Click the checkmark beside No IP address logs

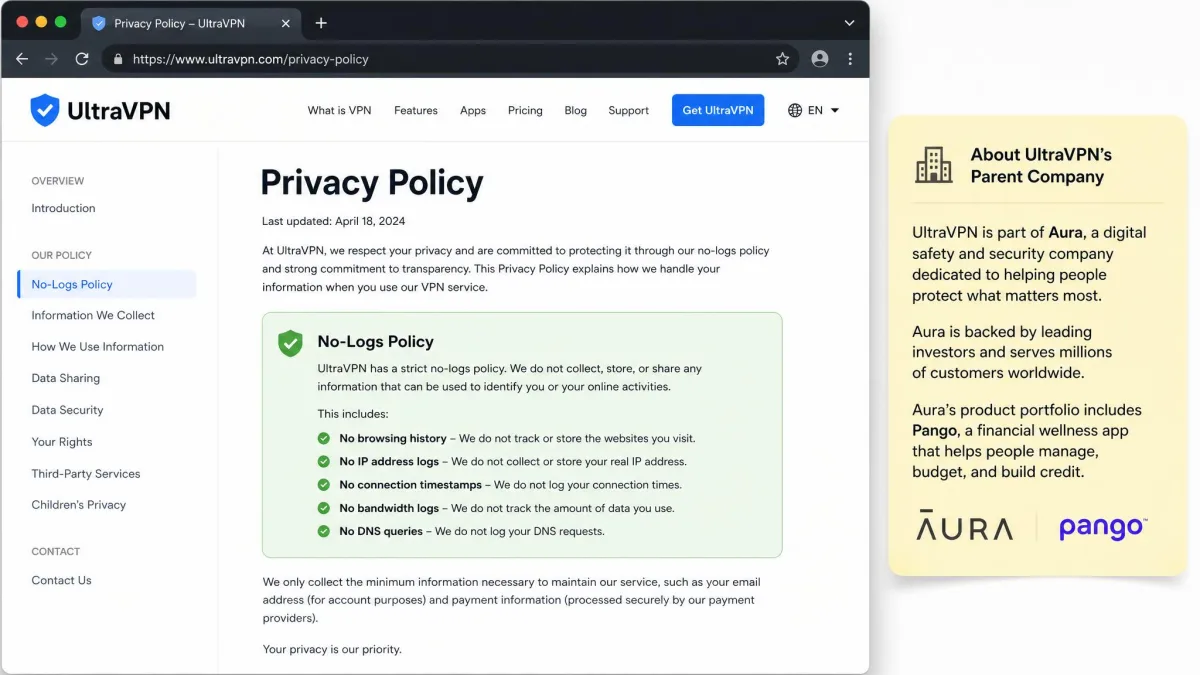[323, 461]
